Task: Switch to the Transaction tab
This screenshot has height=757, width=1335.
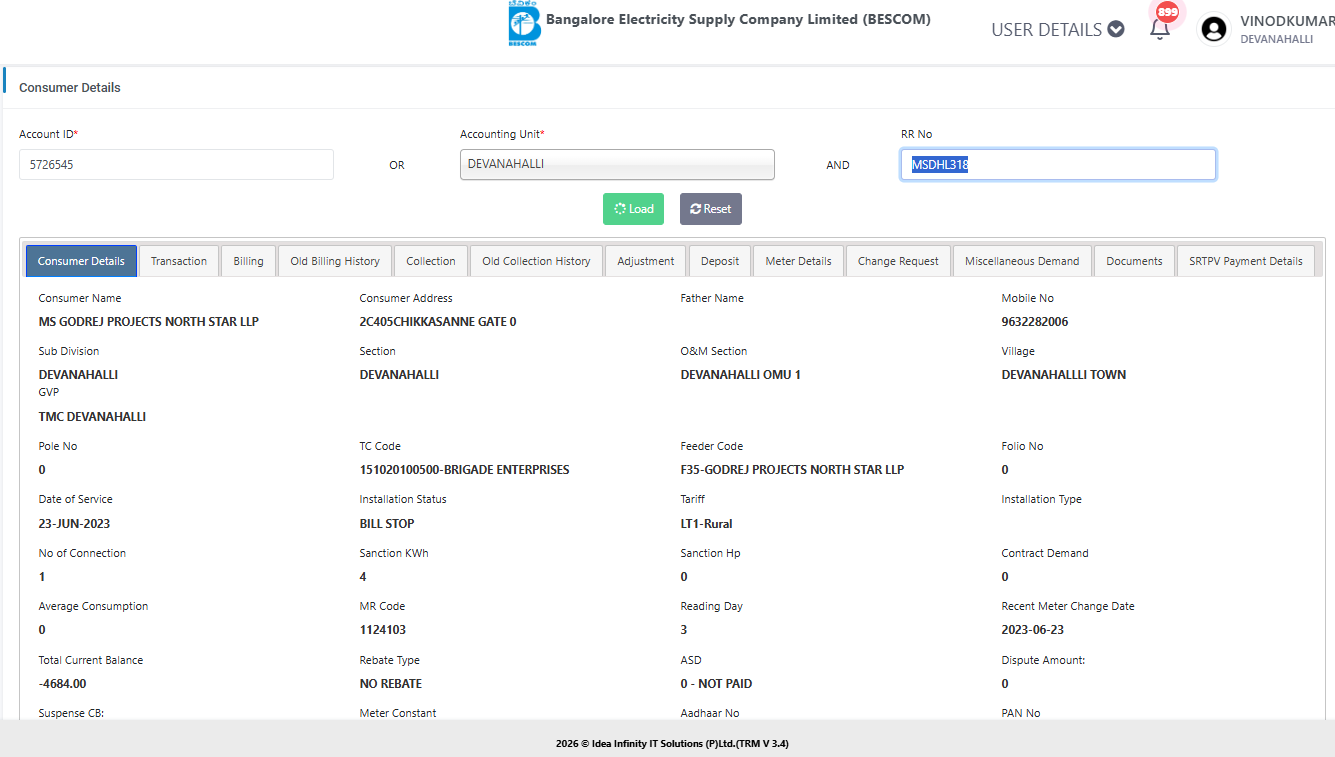Action: 179,261
